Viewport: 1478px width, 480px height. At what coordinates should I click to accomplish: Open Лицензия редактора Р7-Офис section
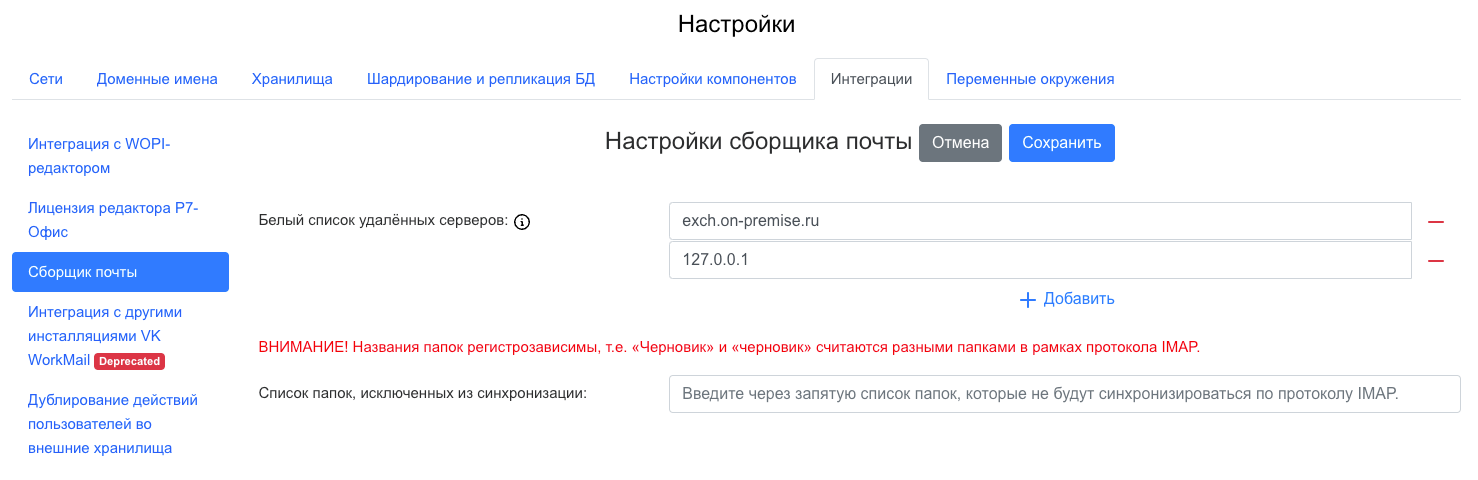pyautogui.click(x=114, y=219)
